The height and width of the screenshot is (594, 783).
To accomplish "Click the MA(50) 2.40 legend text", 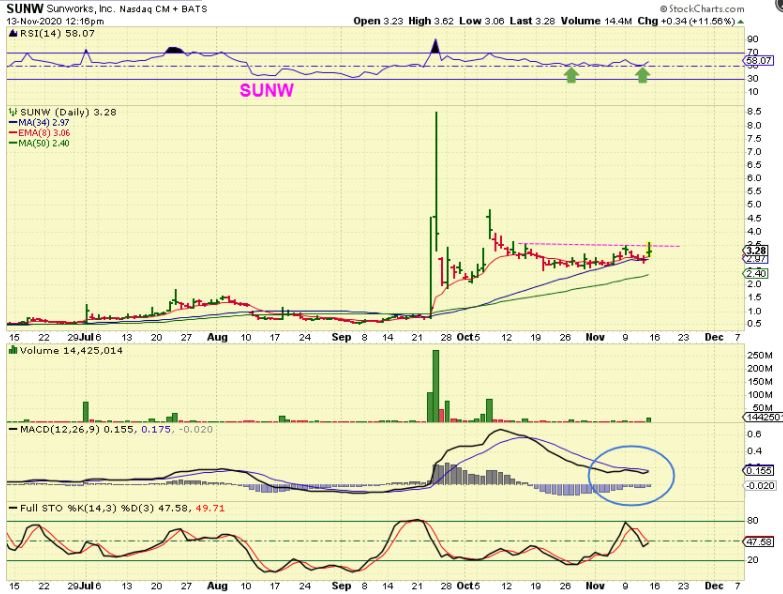I will tap(44, 144).
